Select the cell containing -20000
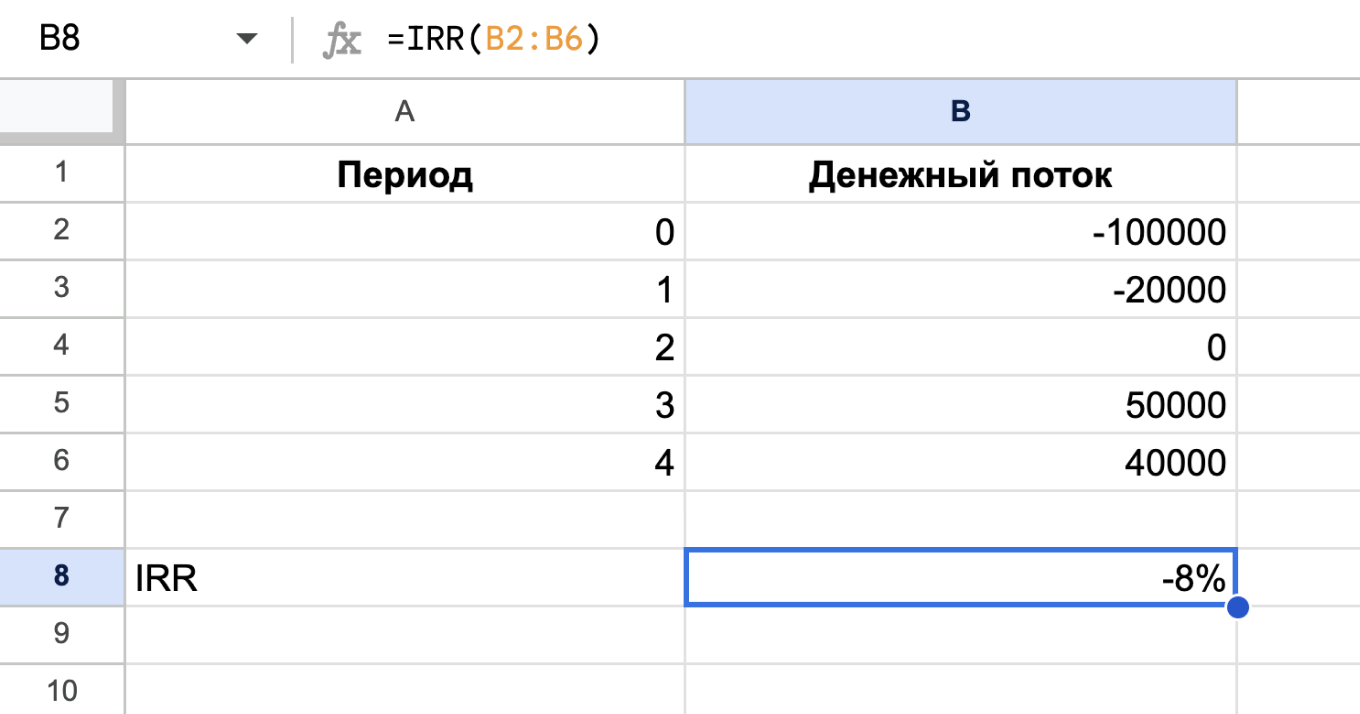Viewport: 1360px width, 714px height. [x=960, y=289]
